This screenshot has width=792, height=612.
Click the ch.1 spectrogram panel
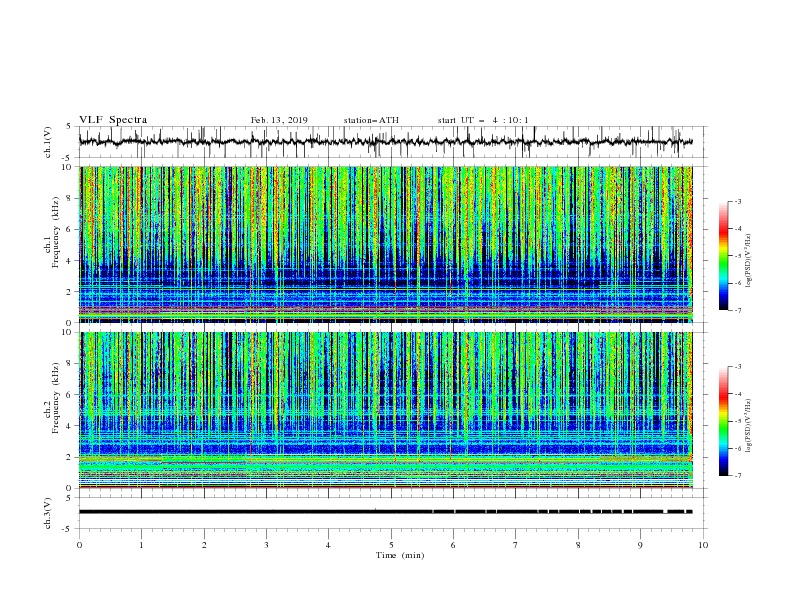click(x=386, y=244)
